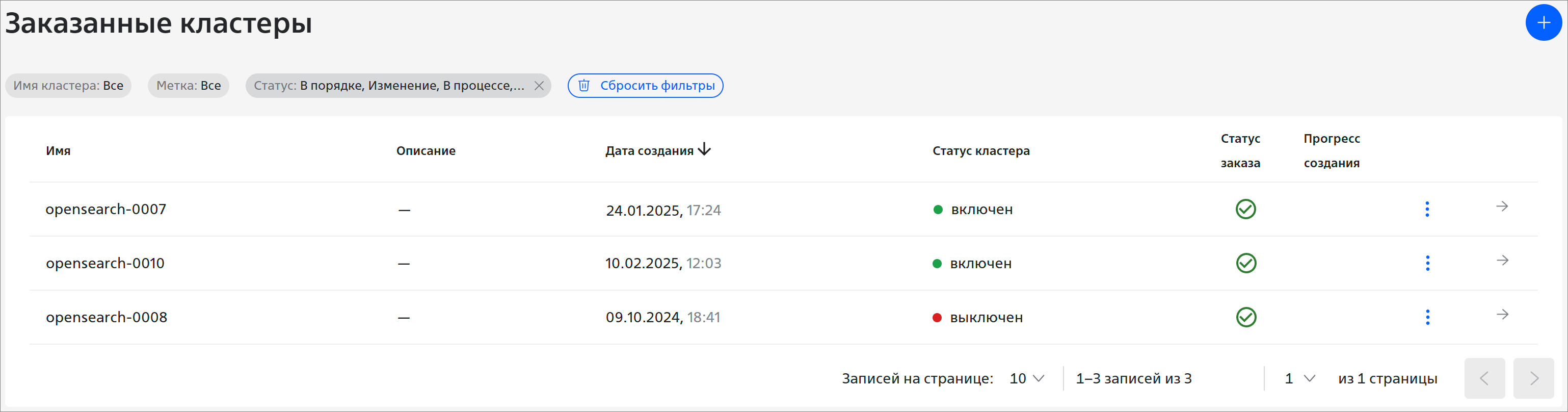This screenshot has height=412, width=1568.
Task: Click the date 10.02.2025, 12:03
Action: (663, 263)
